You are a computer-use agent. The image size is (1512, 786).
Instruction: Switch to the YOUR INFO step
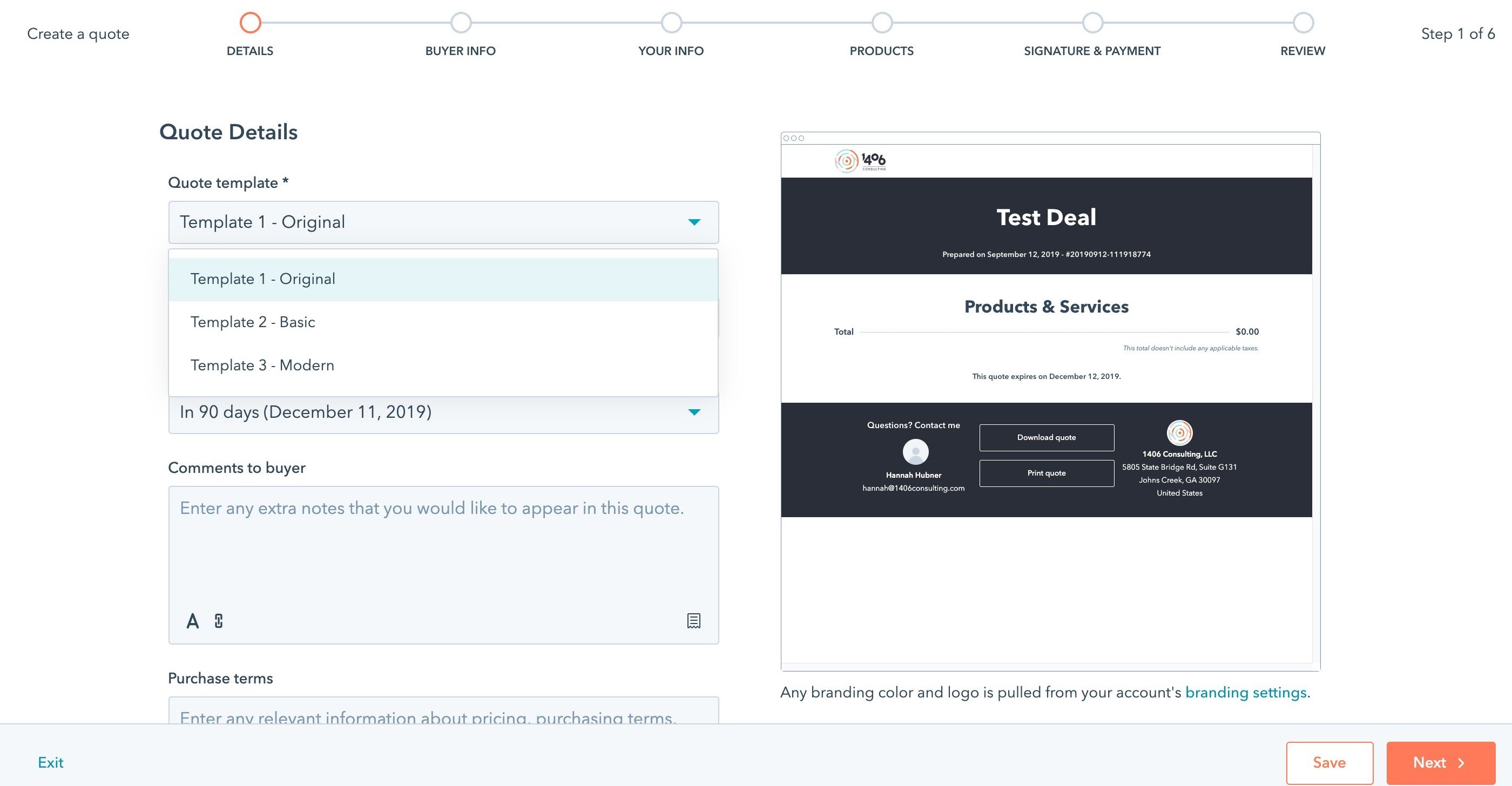[671, 23]
